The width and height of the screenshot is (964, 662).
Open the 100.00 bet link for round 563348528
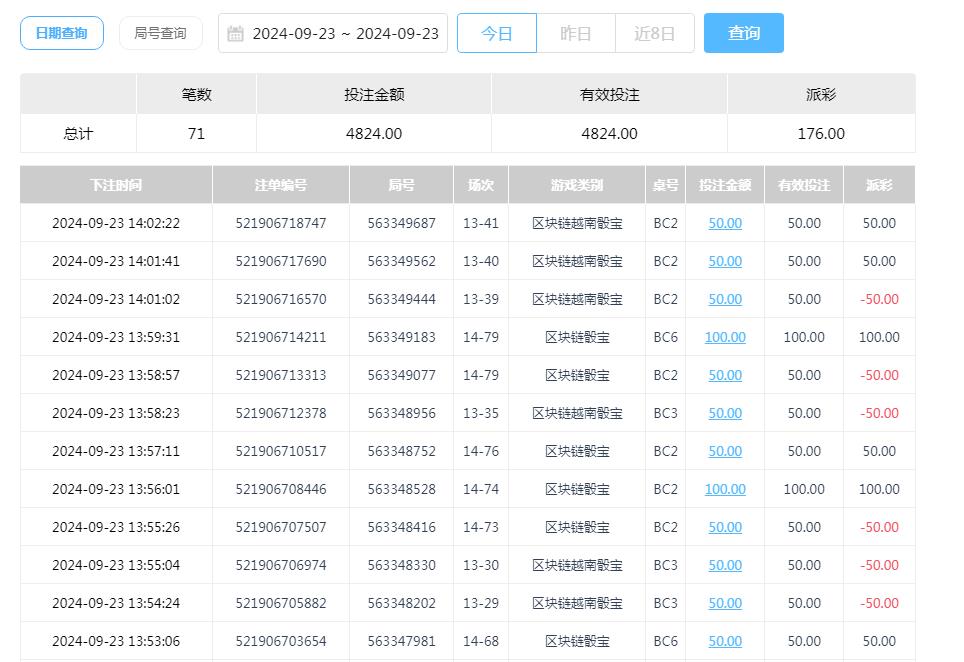pos(724,489)
